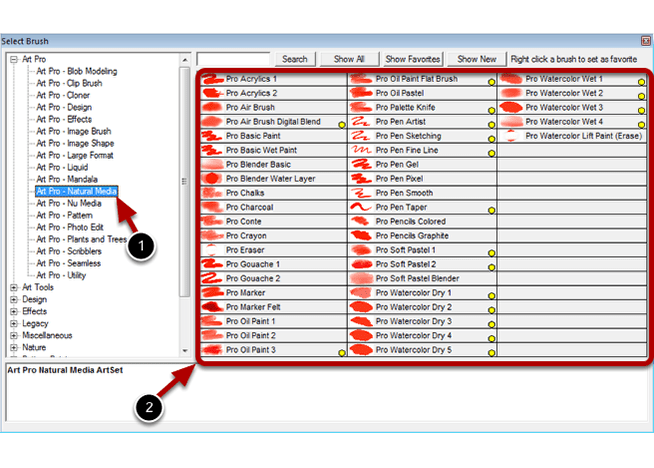The image size is (654, 468).
Task: Click the Show New button
Action: (x=477, y=59)
